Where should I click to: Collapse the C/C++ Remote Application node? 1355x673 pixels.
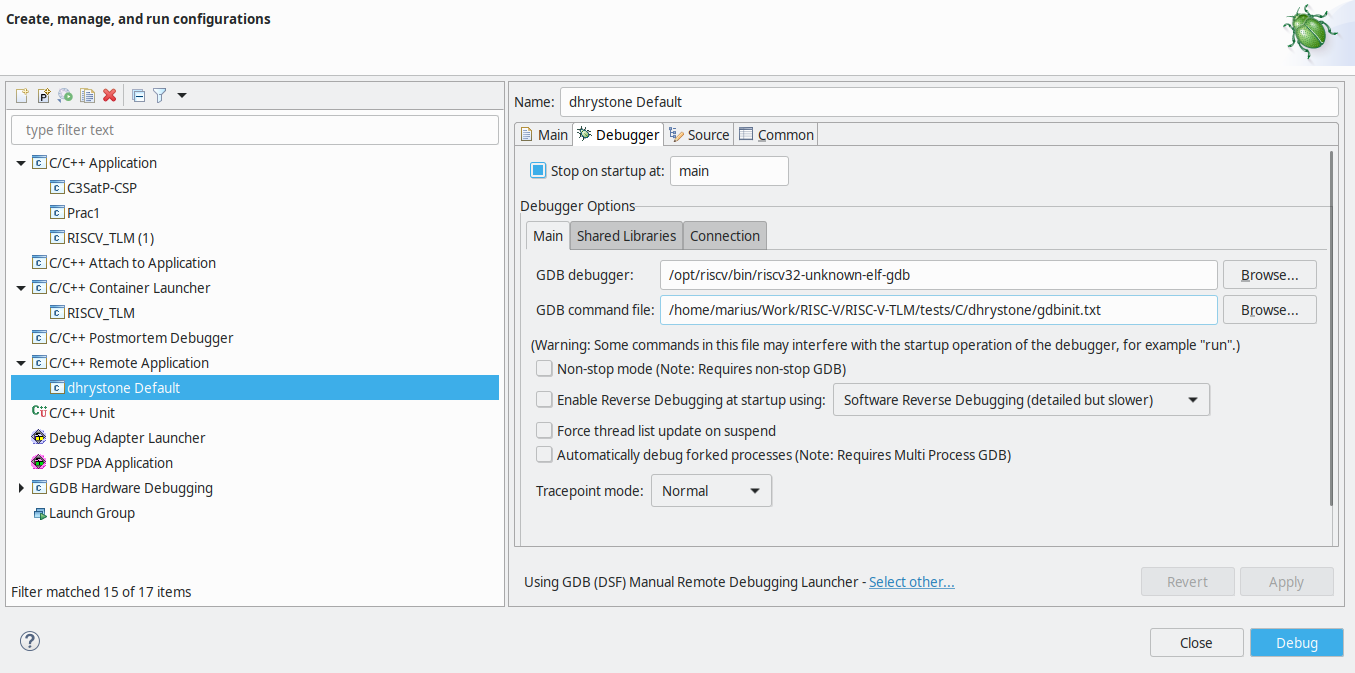click(x=21, y=363)
